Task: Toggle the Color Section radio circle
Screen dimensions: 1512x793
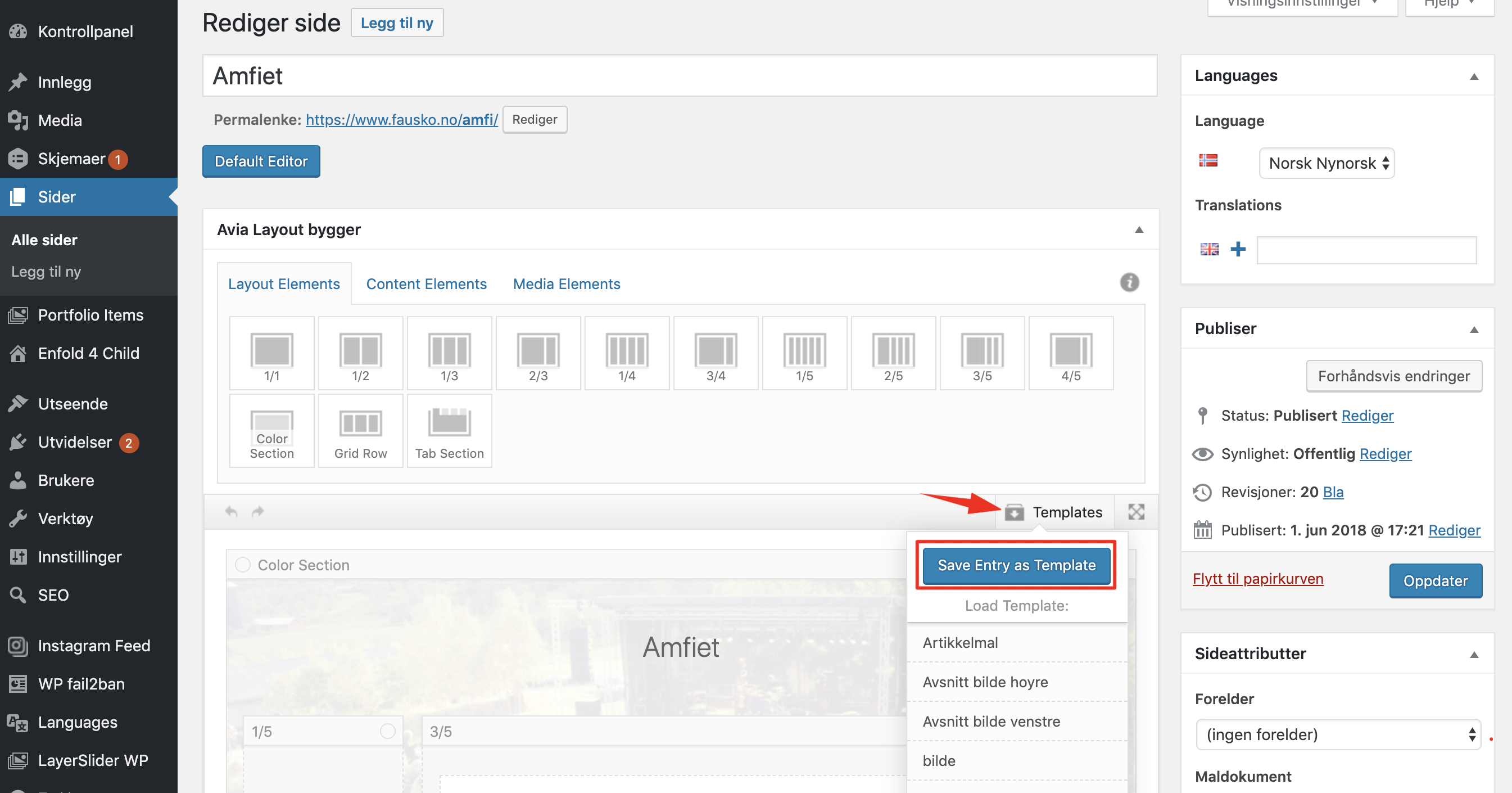Action: tap(242, 565)
